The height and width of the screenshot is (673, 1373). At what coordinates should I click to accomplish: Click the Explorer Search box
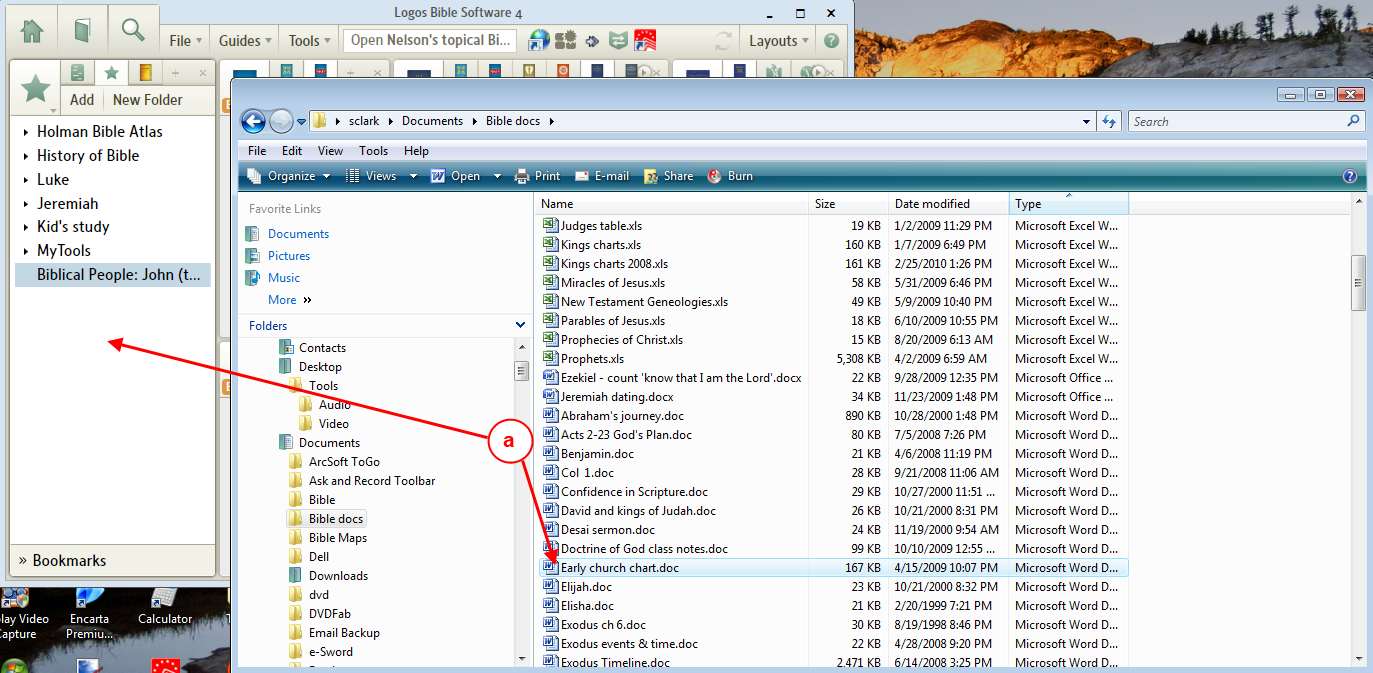(x=1246, y=121)
